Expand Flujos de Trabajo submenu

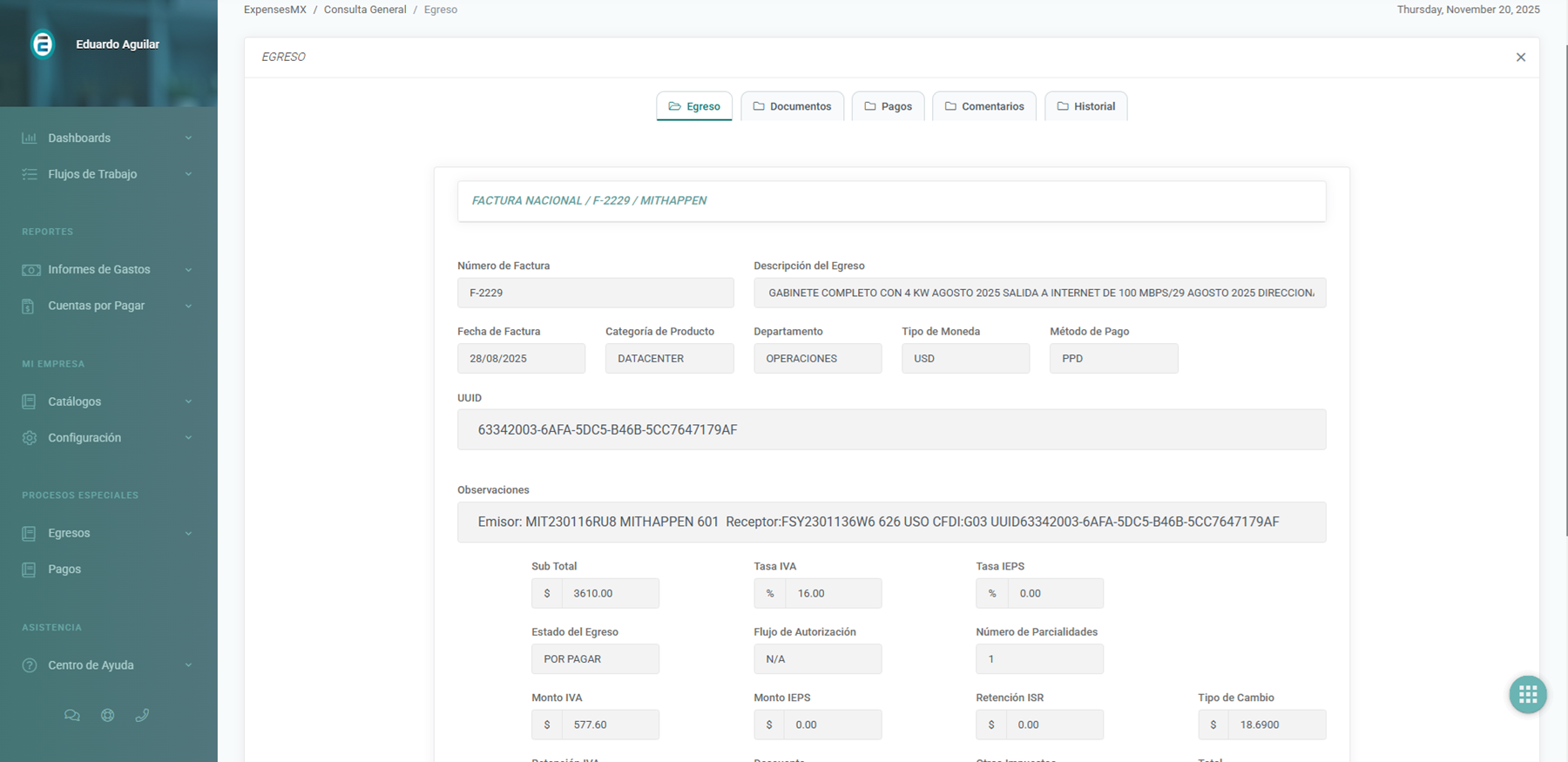[188, 174]
